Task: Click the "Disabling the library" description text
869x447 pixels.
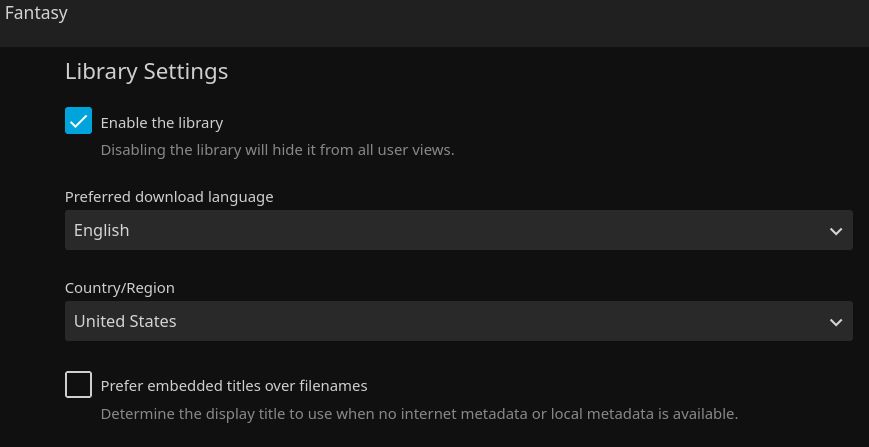Action: tap(277, 150)
